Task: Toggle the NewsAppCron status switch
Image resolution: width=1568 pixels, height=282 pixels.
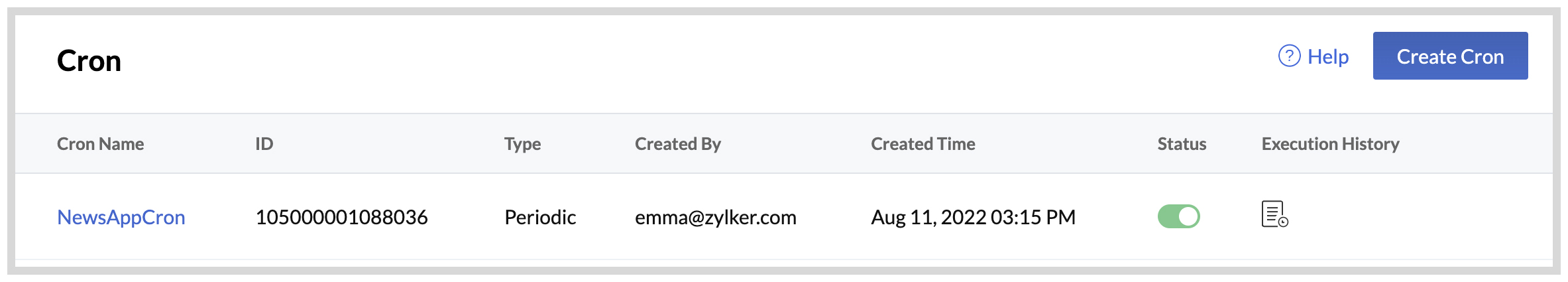Action: point(1178,216)
